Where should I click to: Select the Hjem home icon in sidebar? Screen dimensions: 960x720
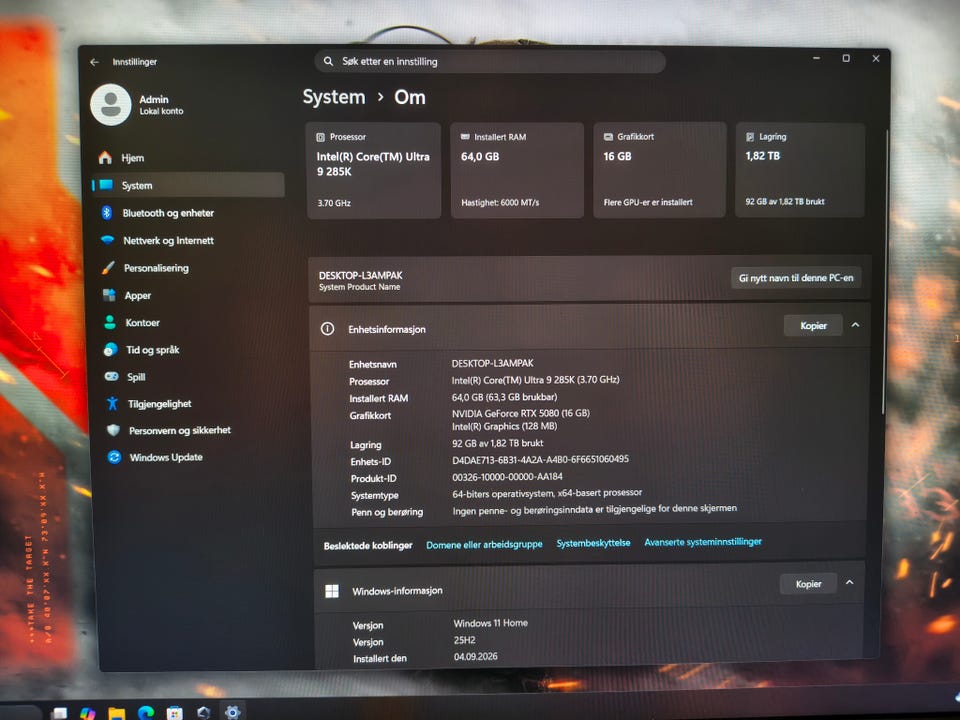pyautogui.click(x=105, y=158)
